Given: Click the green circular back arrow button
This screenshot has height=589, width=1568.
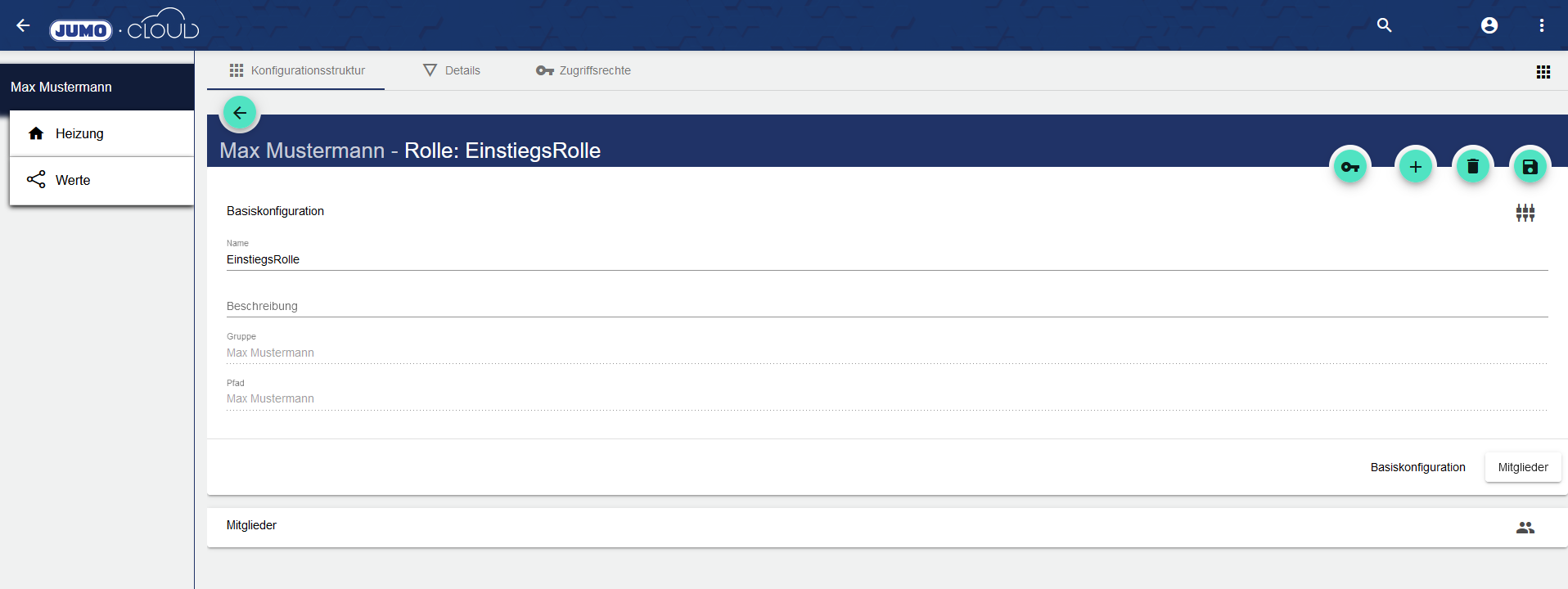Looking at the screenshot, I should pyautogui.click(x=240, y=113).
